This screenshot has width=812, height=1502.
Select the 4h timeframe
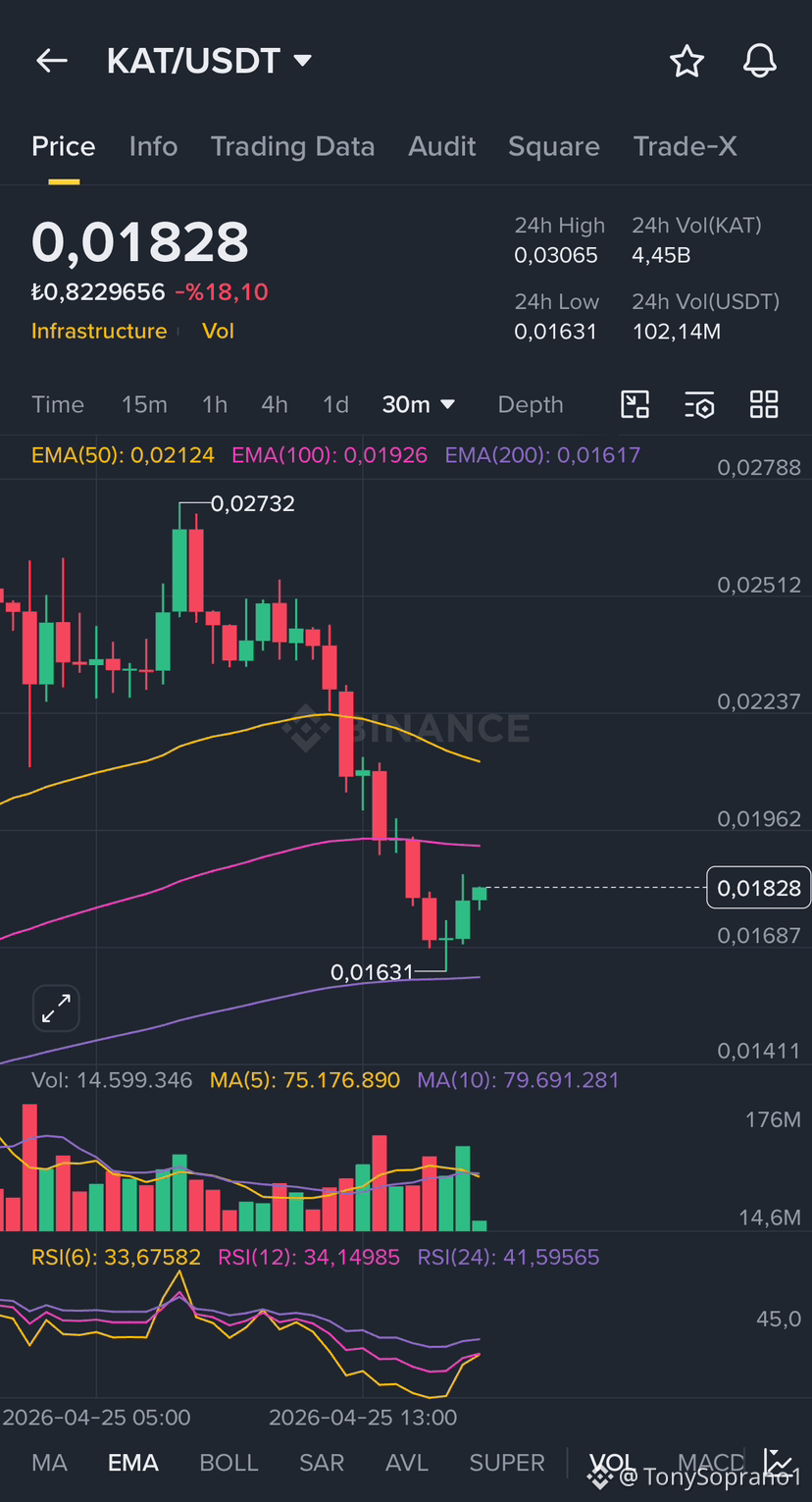[275, 404]
